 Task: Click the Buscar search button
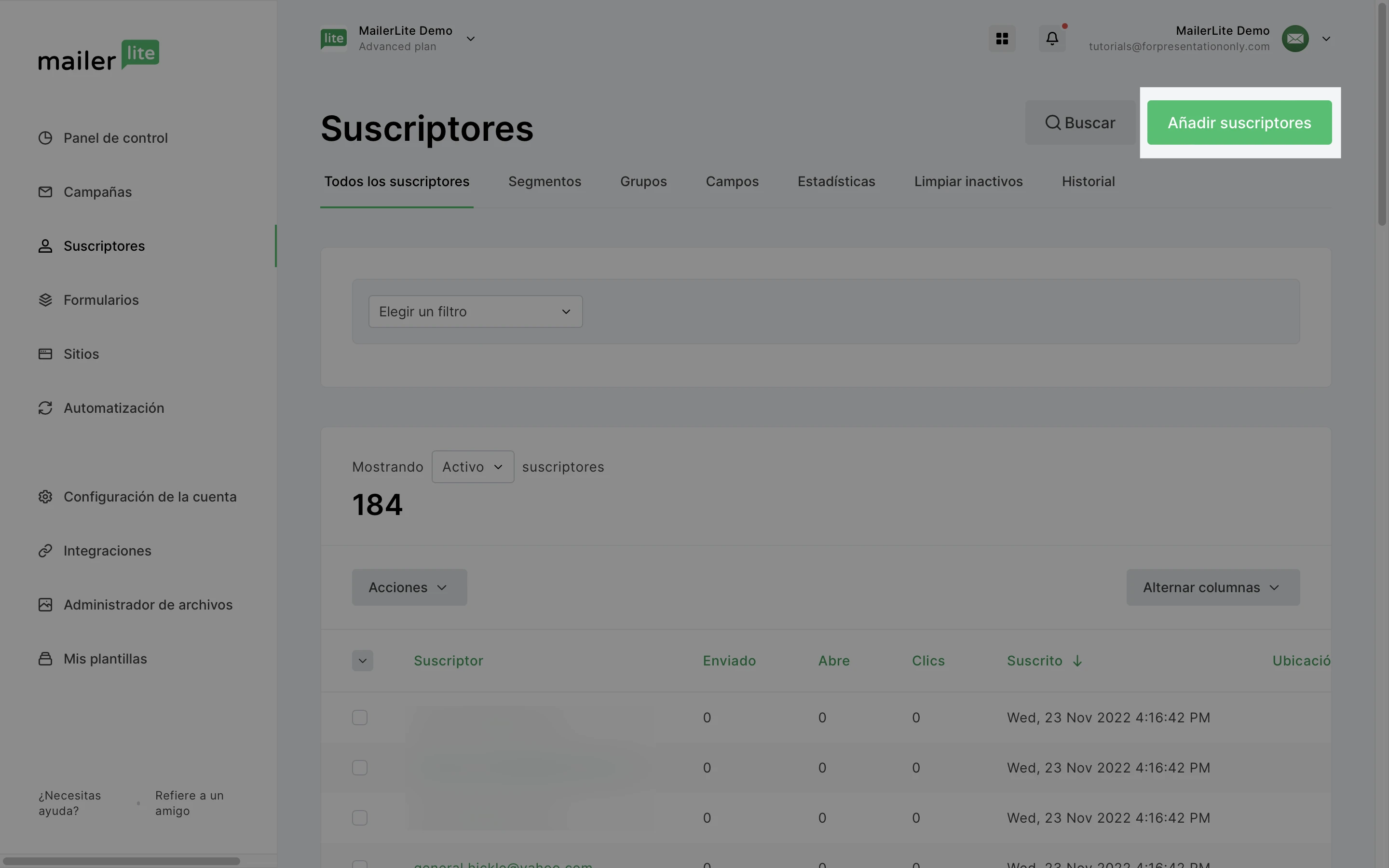[x=1080, y=123]
